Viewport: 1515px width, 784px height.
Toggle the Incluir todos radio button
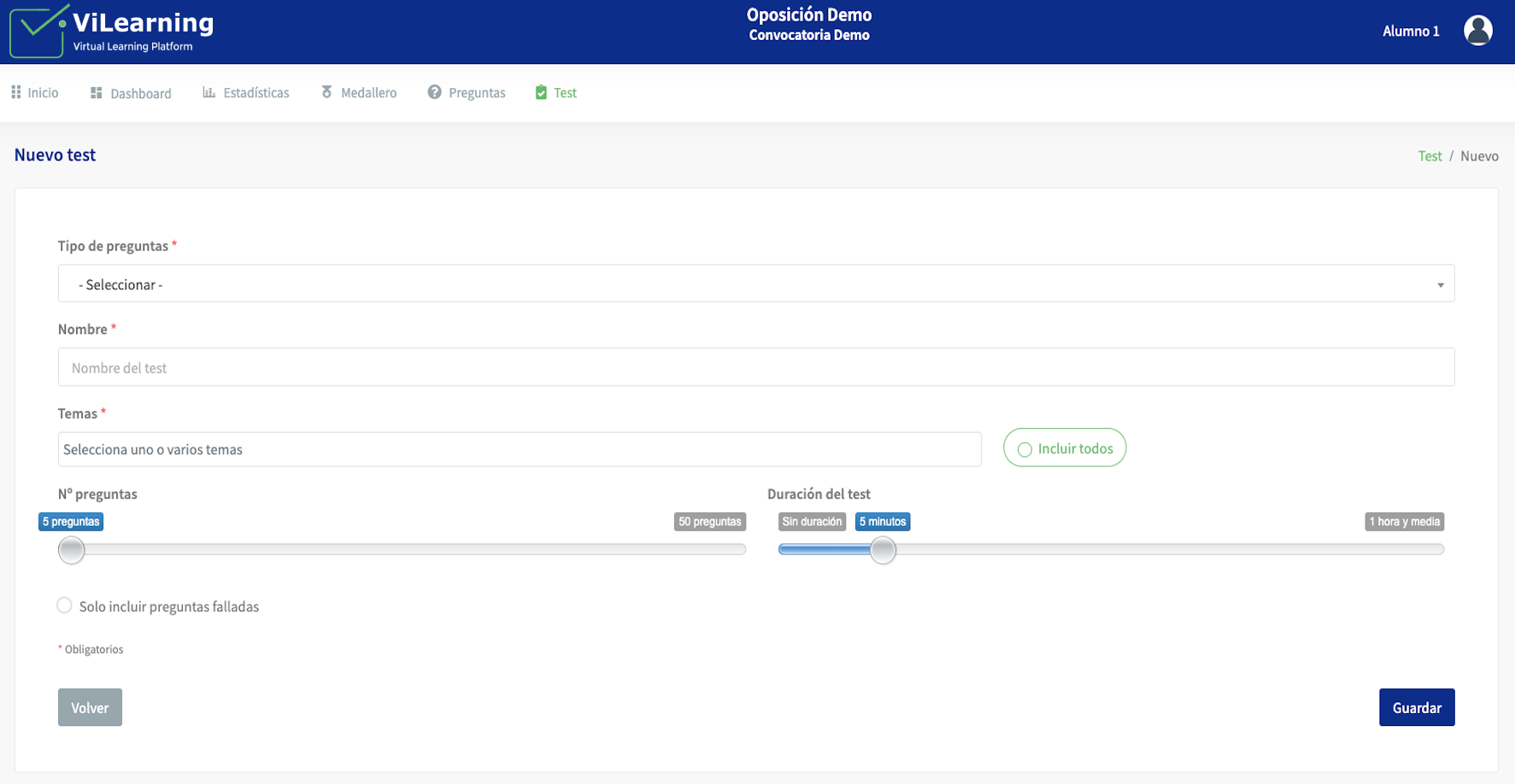pos(1025,449)
